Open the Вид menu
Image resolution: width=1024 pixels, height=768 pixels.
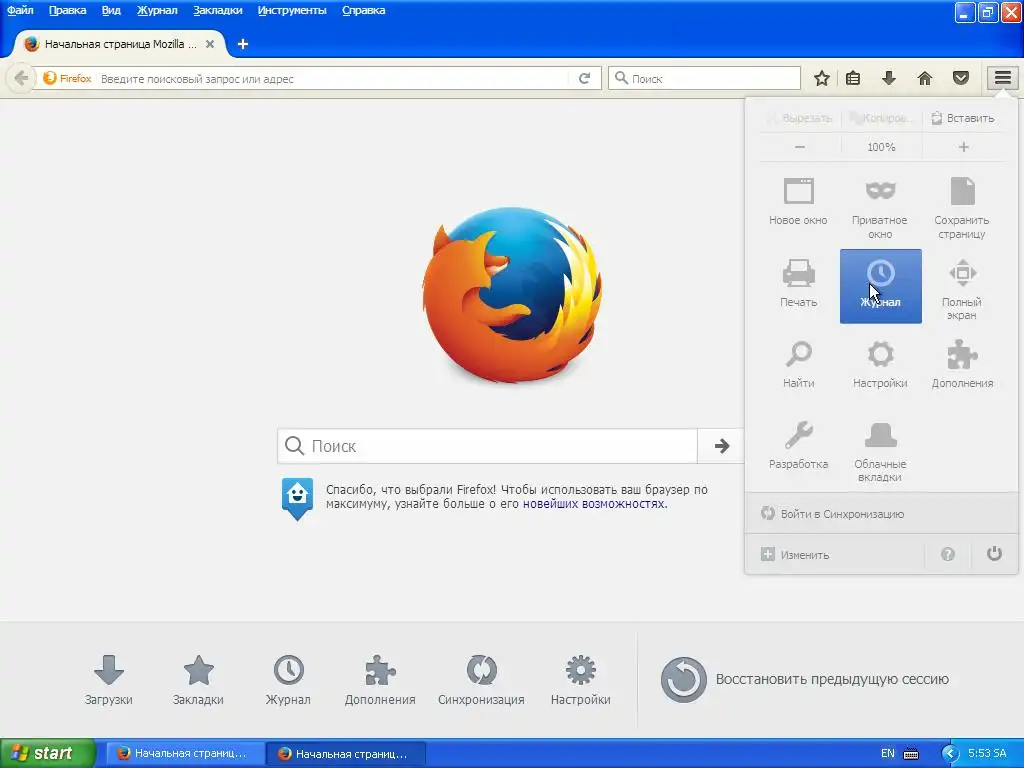tap(111, 10)
